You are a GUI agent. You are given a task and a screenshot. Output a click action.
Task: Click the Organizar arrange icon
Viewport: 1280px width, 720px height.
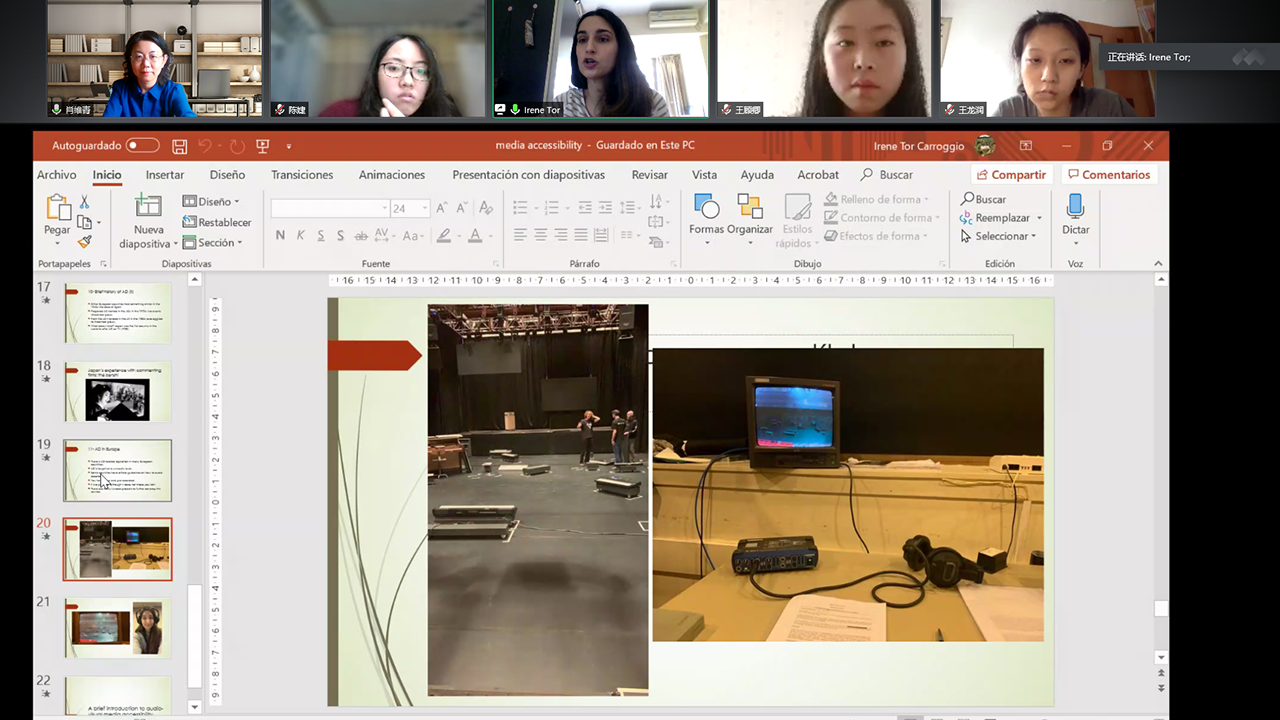click(x=750, y=208)
